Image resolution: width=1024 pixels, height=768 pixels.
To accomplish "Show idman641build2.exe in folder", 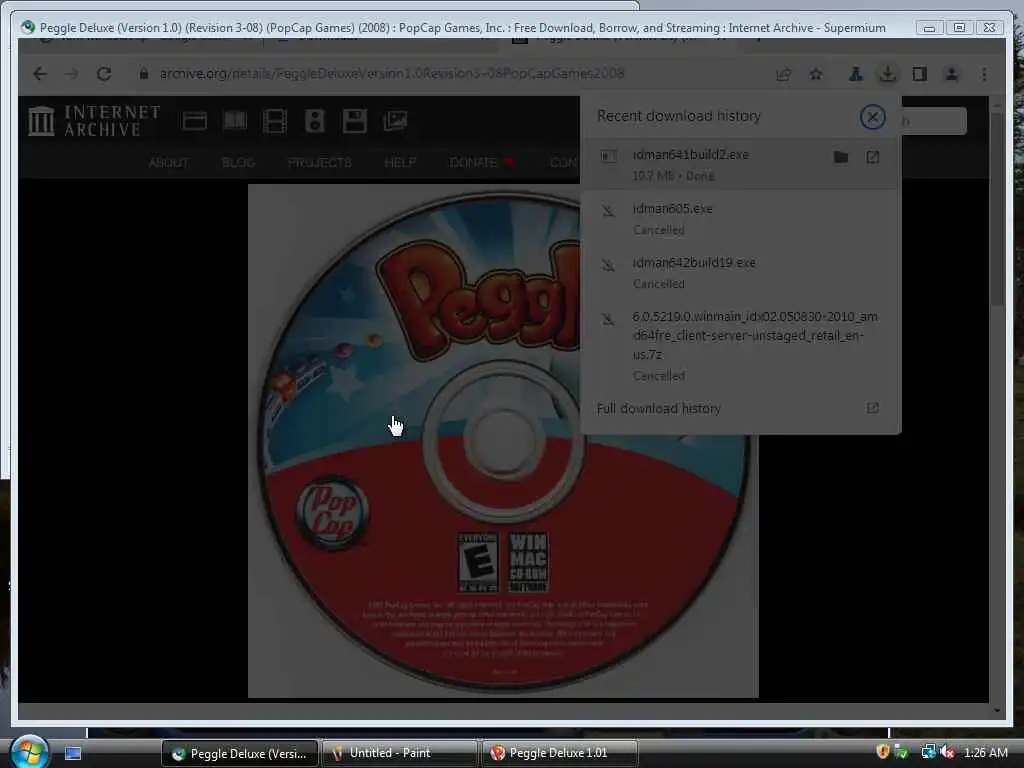I will tap(840, 157).
